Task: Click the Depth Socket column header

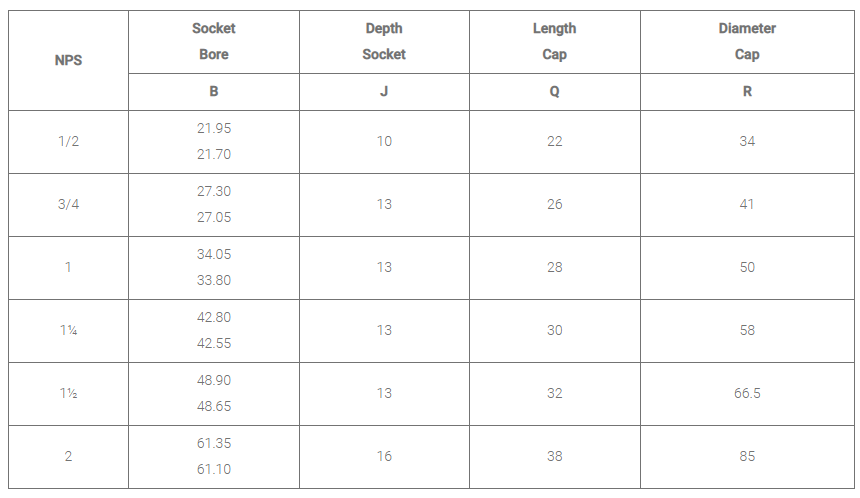Action: (384, 42)
